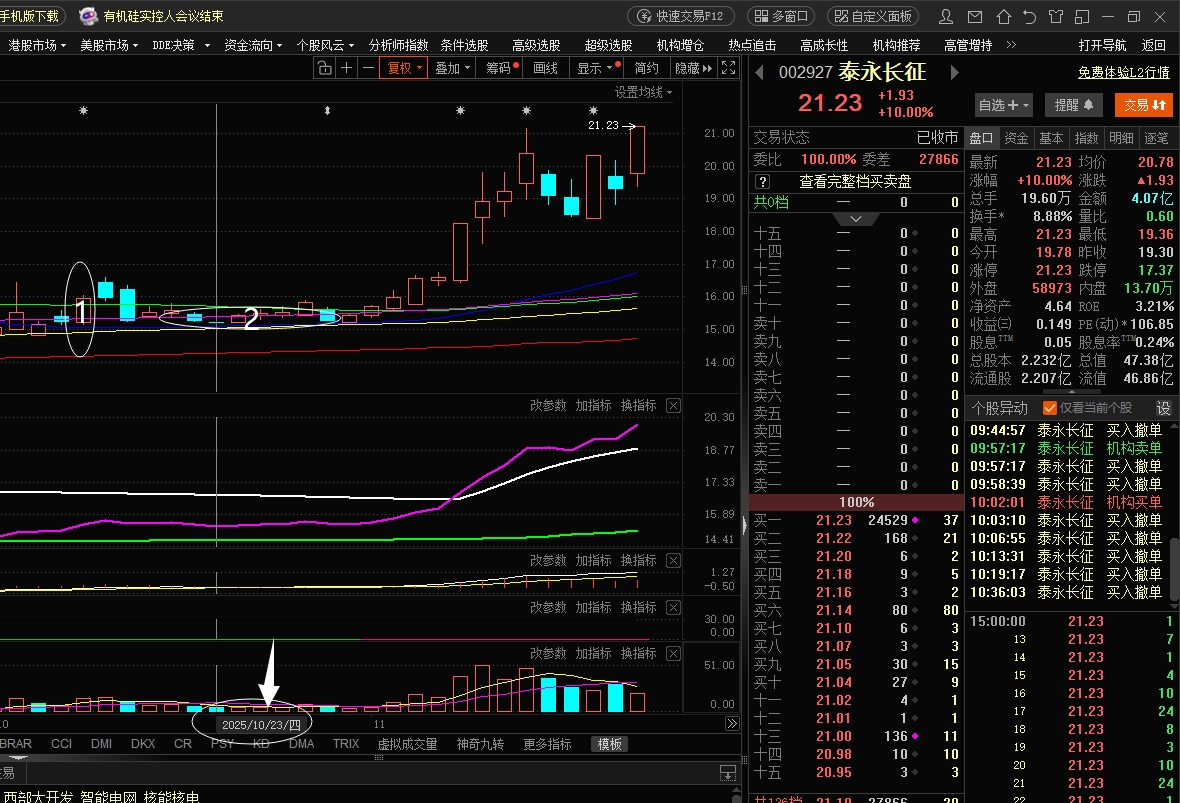Click the 2025/10/23 date marker label
Image resolution: width=1180 pixels, height=803 pixels.
tap(261, 725)
